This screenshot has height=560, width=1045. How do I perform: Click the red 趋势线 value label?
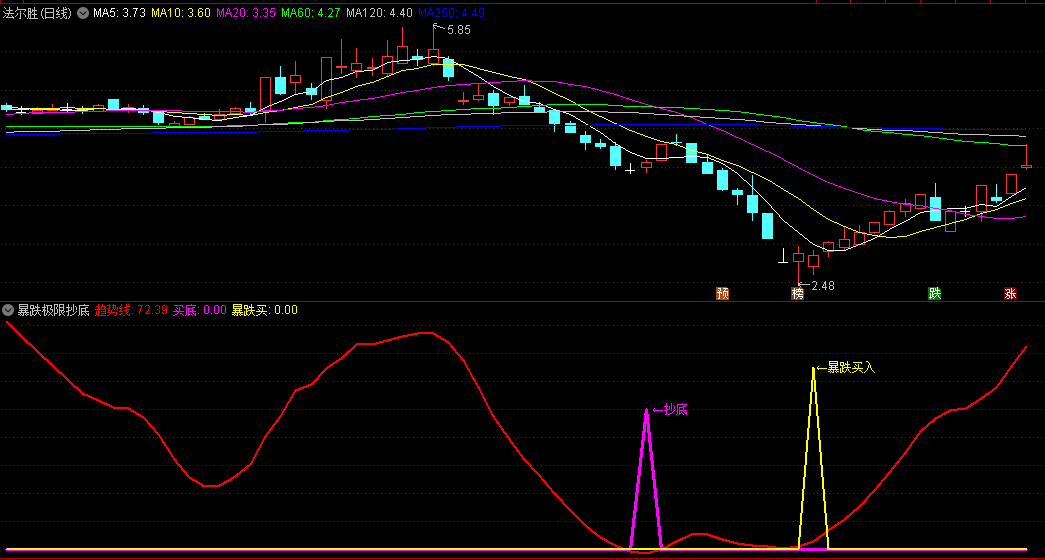click(x=130, y=310)
